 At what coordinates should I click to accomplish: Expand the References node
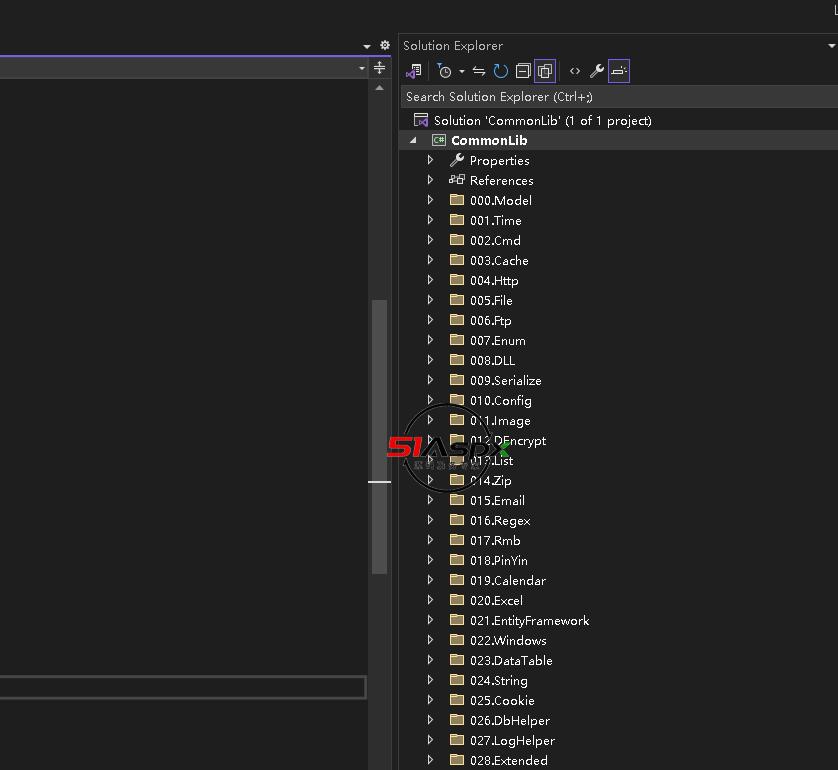(431, 180)
